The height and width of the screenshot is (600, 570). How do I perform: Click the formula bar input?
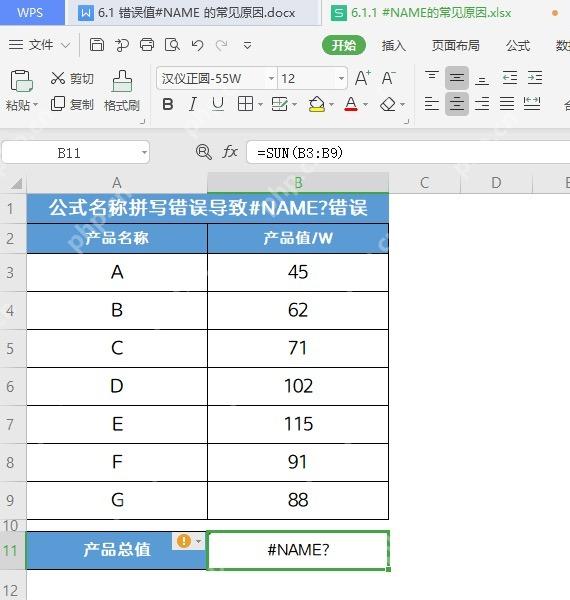click(x=408, y=152)
